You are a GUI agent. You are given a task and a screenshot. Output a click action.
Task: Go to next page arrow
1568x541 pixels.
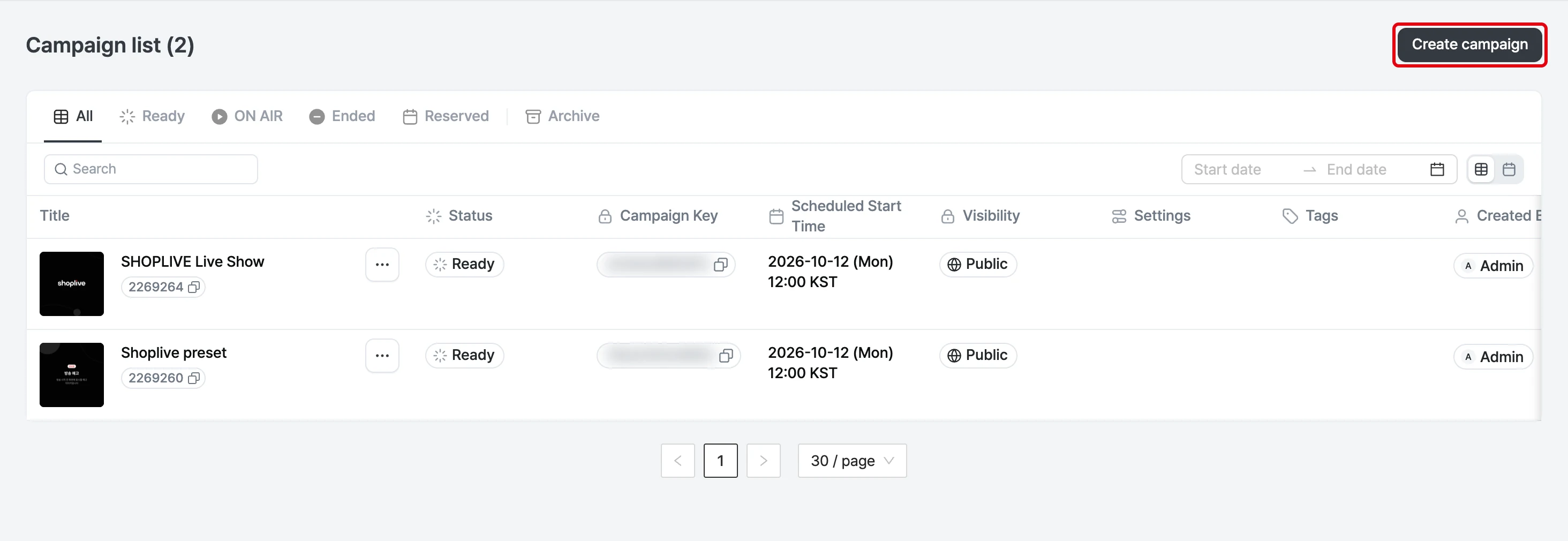[x=764, y=461]
